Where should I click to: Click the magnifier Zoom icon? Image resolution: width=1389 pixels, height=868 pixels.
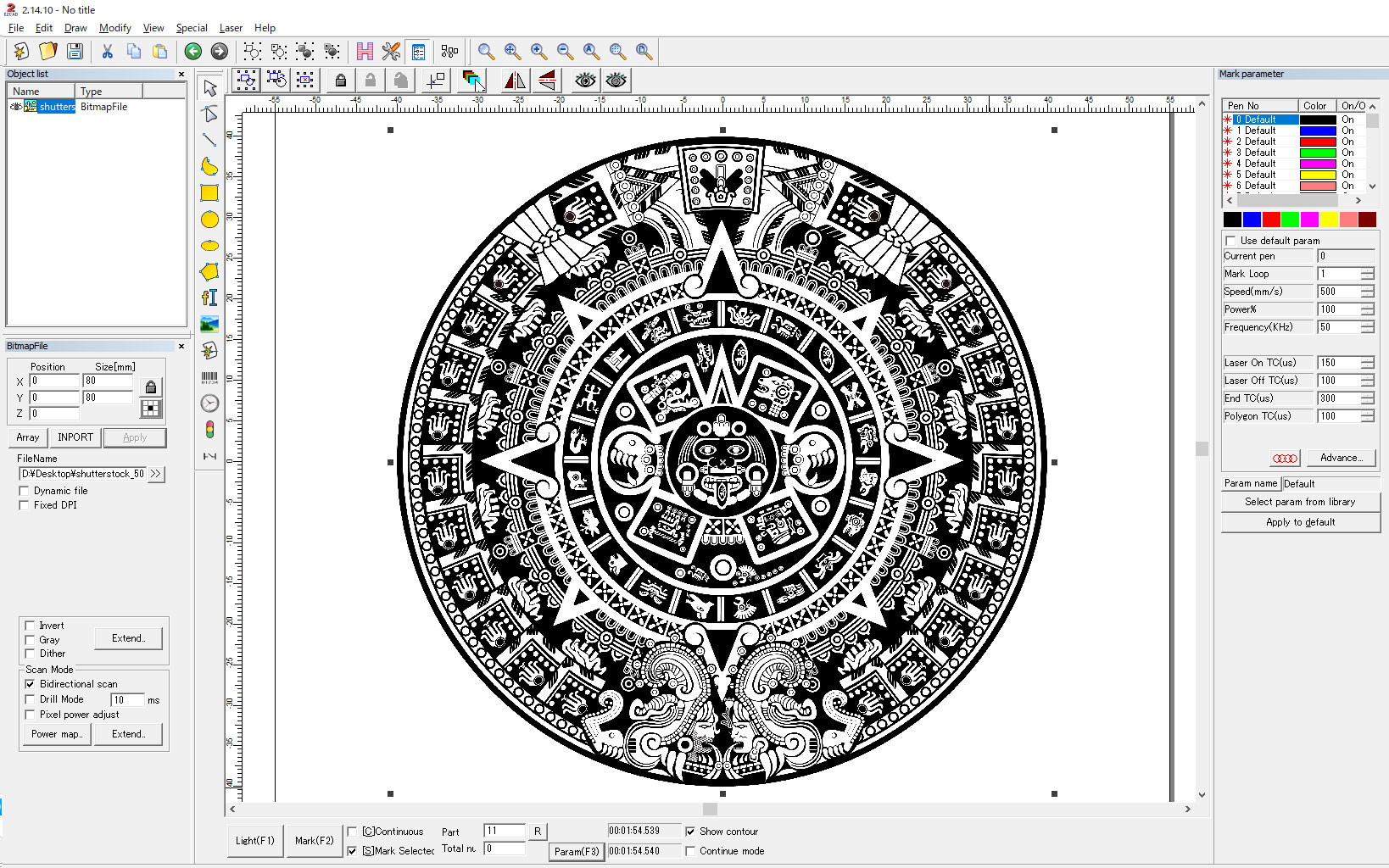point(486,51)
